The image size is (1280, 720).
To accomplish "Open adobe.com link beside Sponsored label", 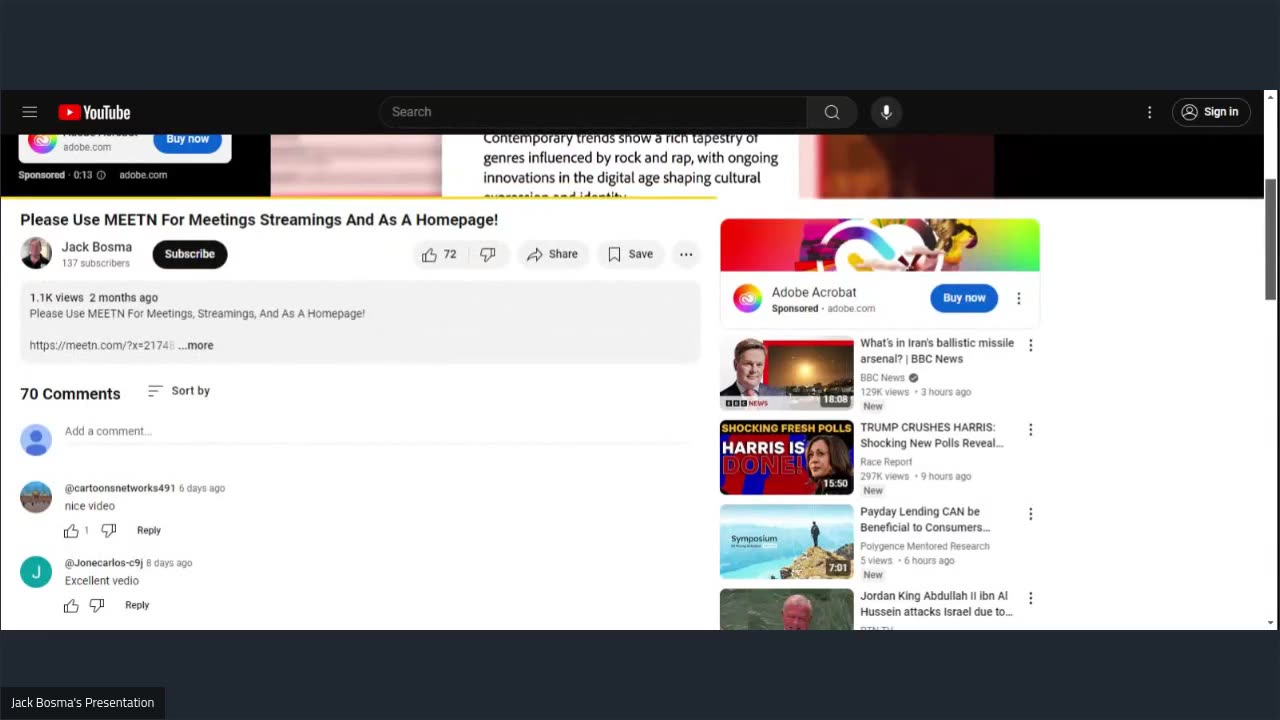I will pyautogui.click(x=143, y=175).
